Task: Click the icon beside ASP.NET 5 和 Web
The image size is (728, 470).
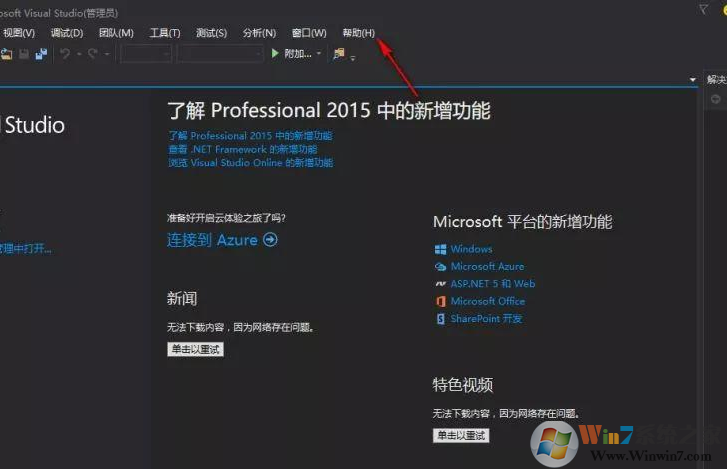Action: point(440,284)
